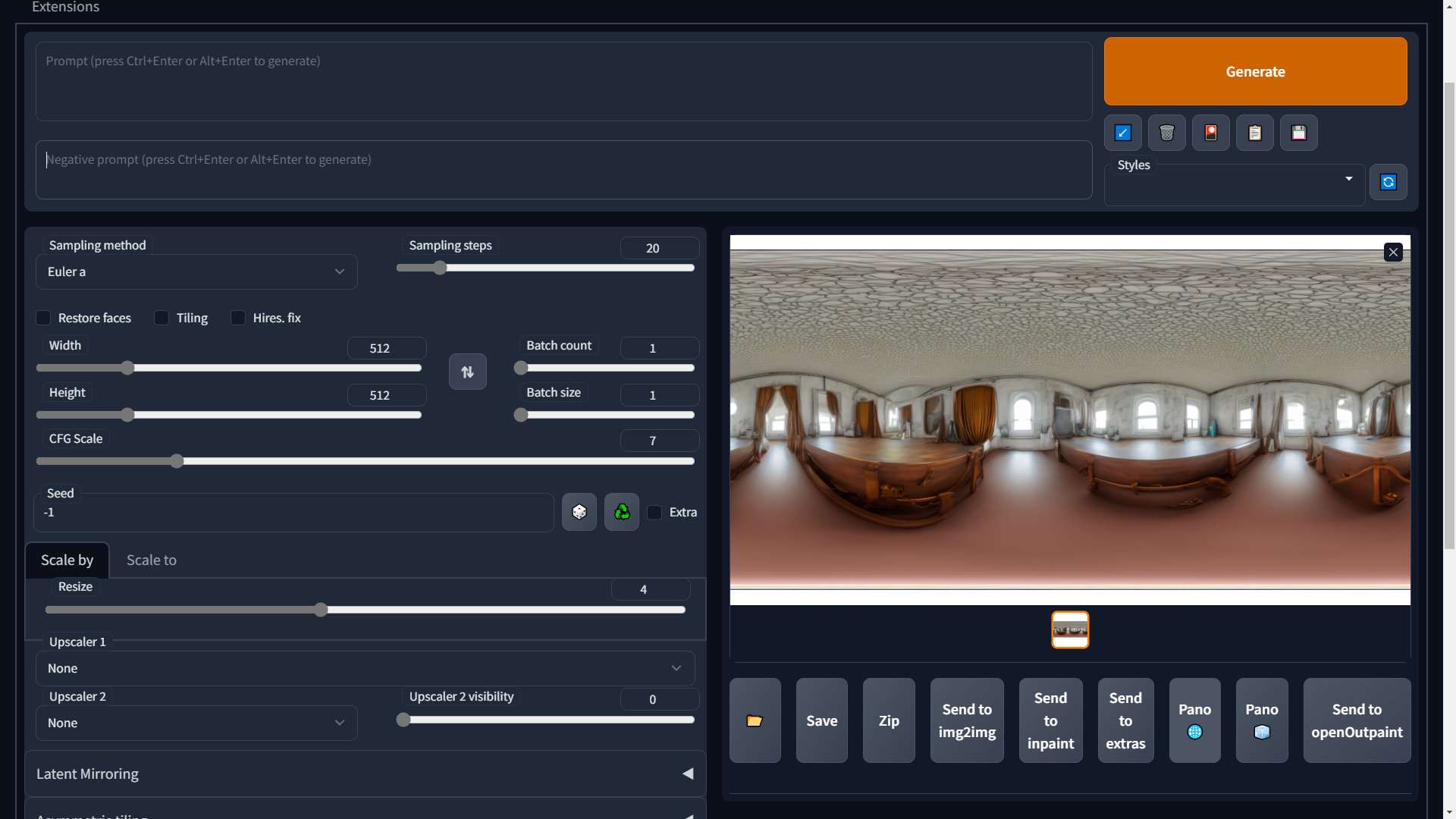Select the generated panorama thumbnail
Image resolution: width=1456 pixels, height=819 pixels.
[1069, 629]
